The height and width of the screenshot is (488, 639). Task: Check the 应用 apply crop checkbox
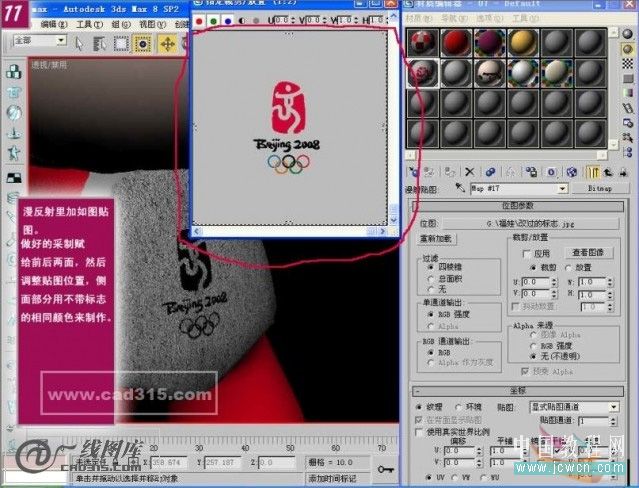526,254
